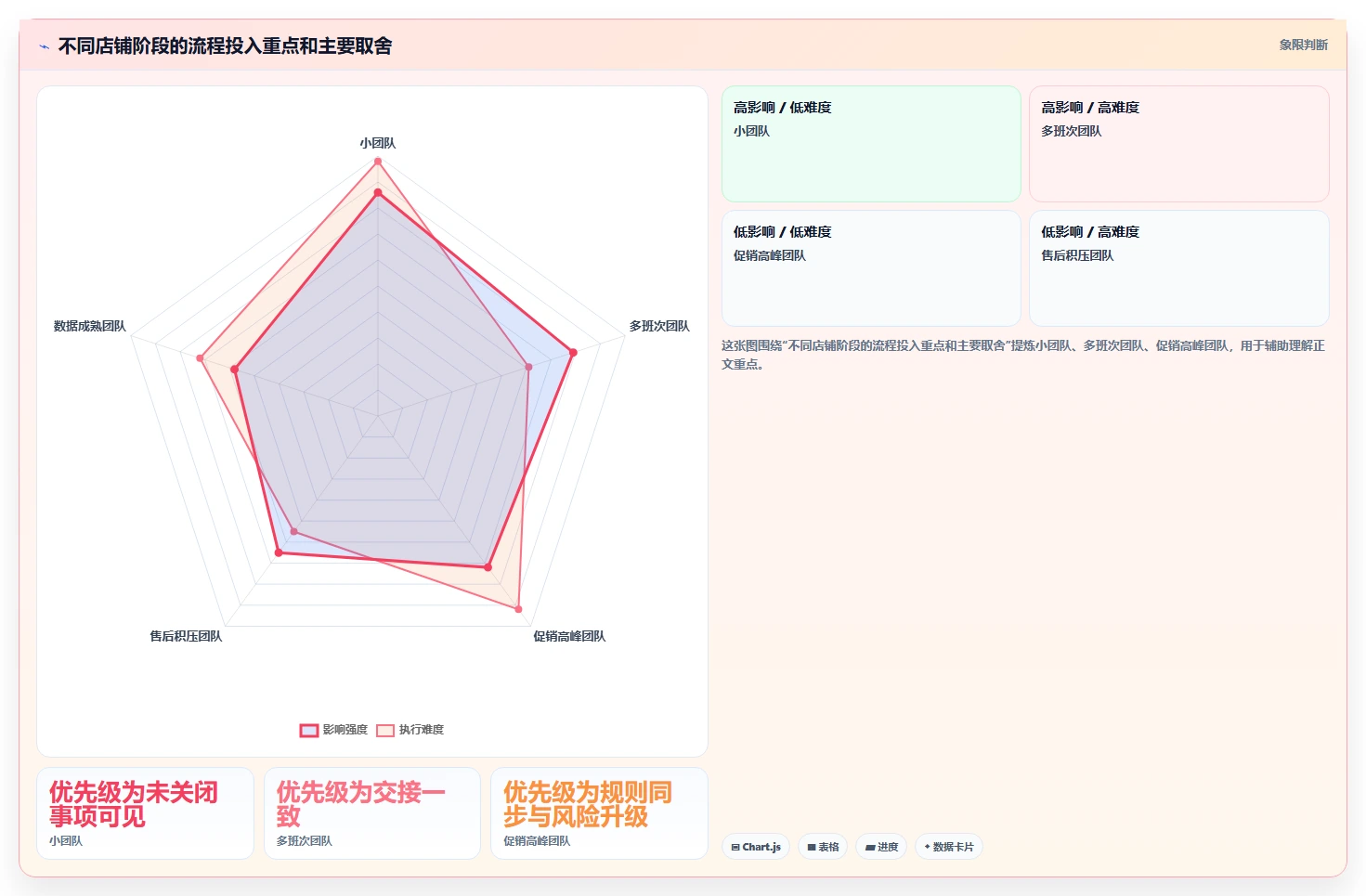
Task: Open the 数据卡片 chip
Action: (949, 847)
